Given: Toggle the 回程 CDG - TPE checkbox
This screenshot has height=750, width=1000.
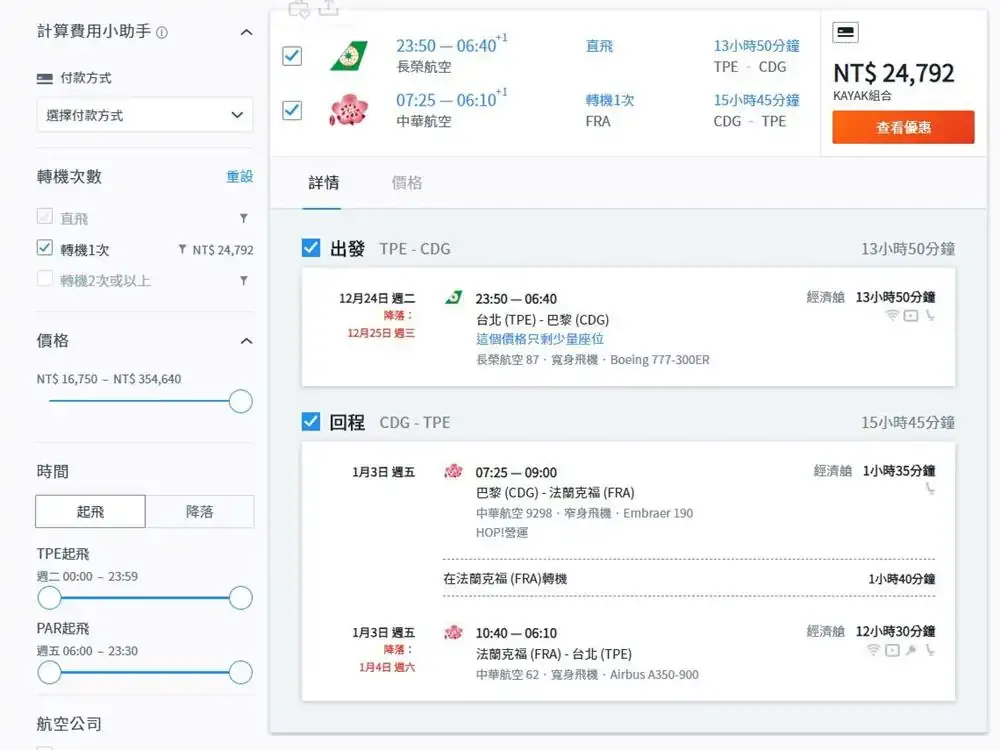Looking at the screenshot, I should pyautogui.click(x=311, y=421).
